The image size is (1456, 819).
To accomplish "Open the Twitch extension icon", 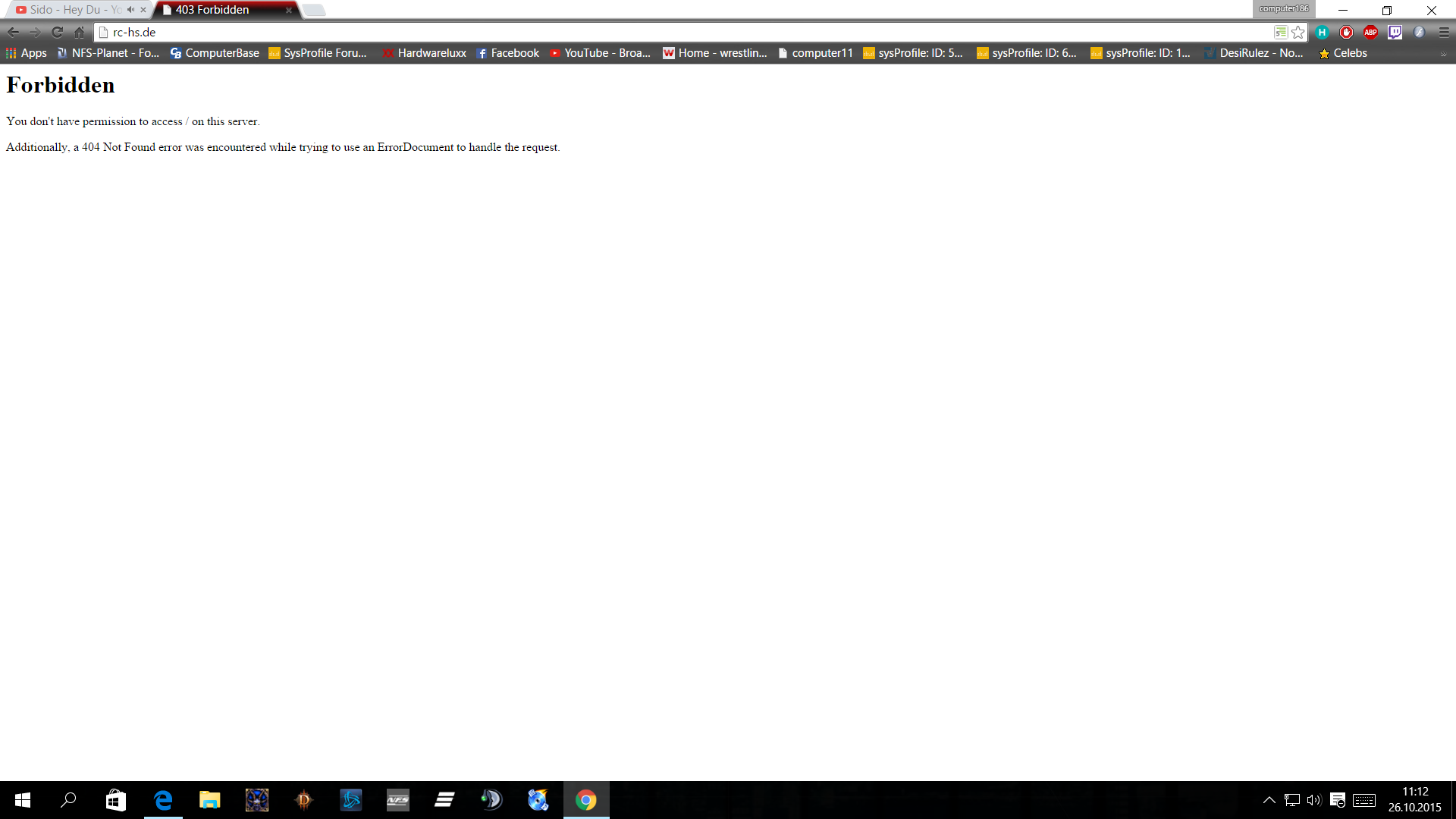I will coord(1395,32).
